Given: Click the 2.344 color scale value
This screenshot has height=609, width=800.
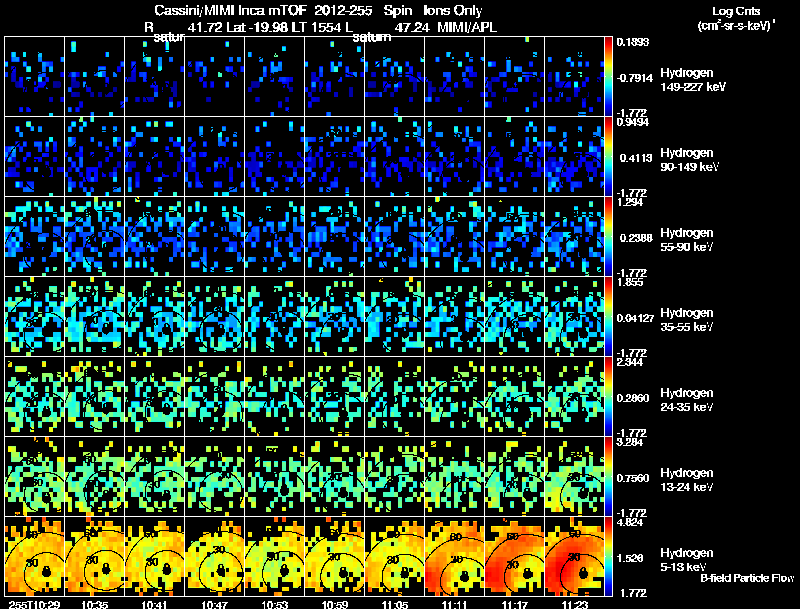Looking at the screenshot, I should pos(630,362).
